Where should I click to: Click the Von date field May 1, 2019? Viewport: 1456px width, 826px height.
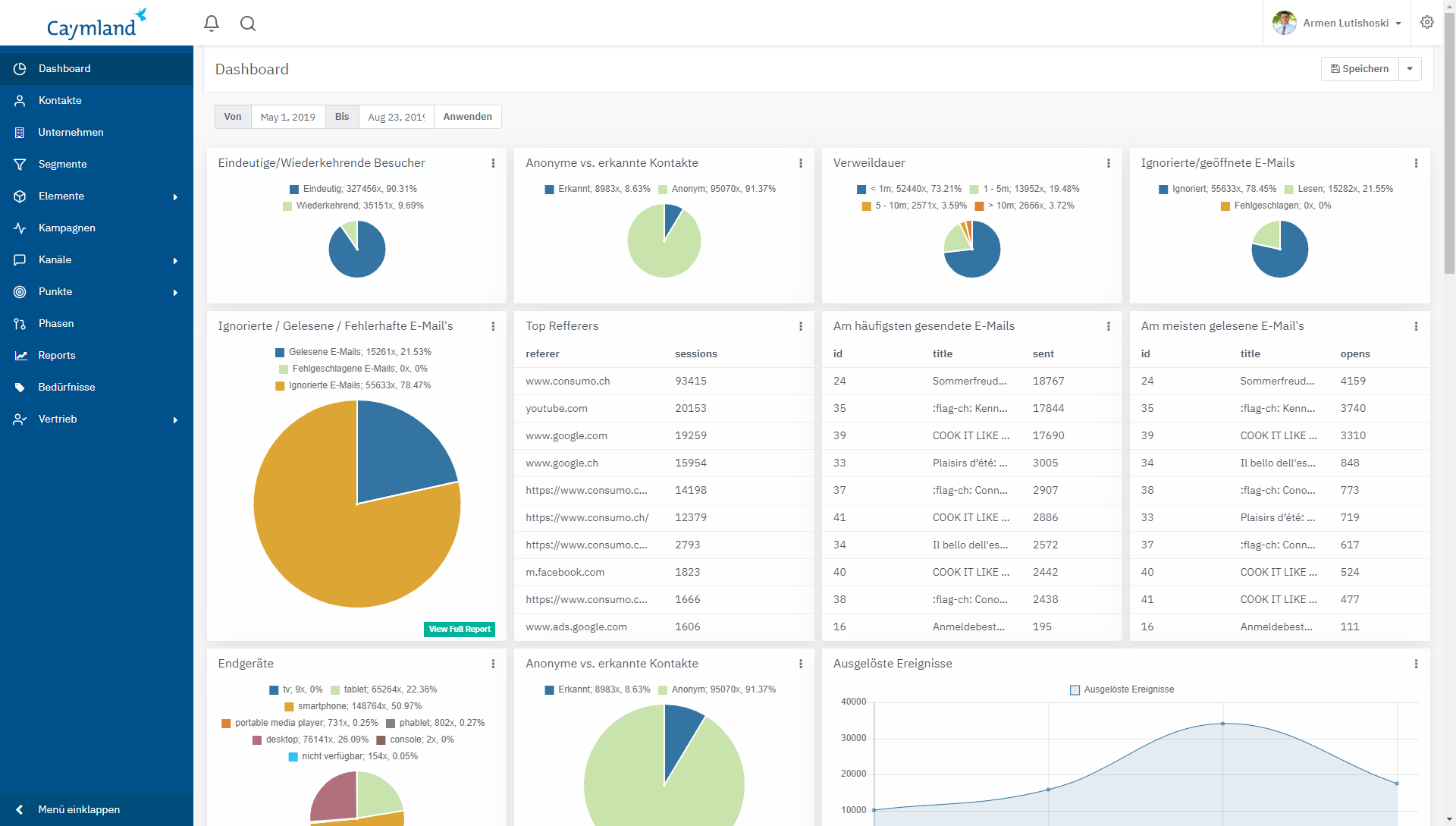click(x=288, y=117)
